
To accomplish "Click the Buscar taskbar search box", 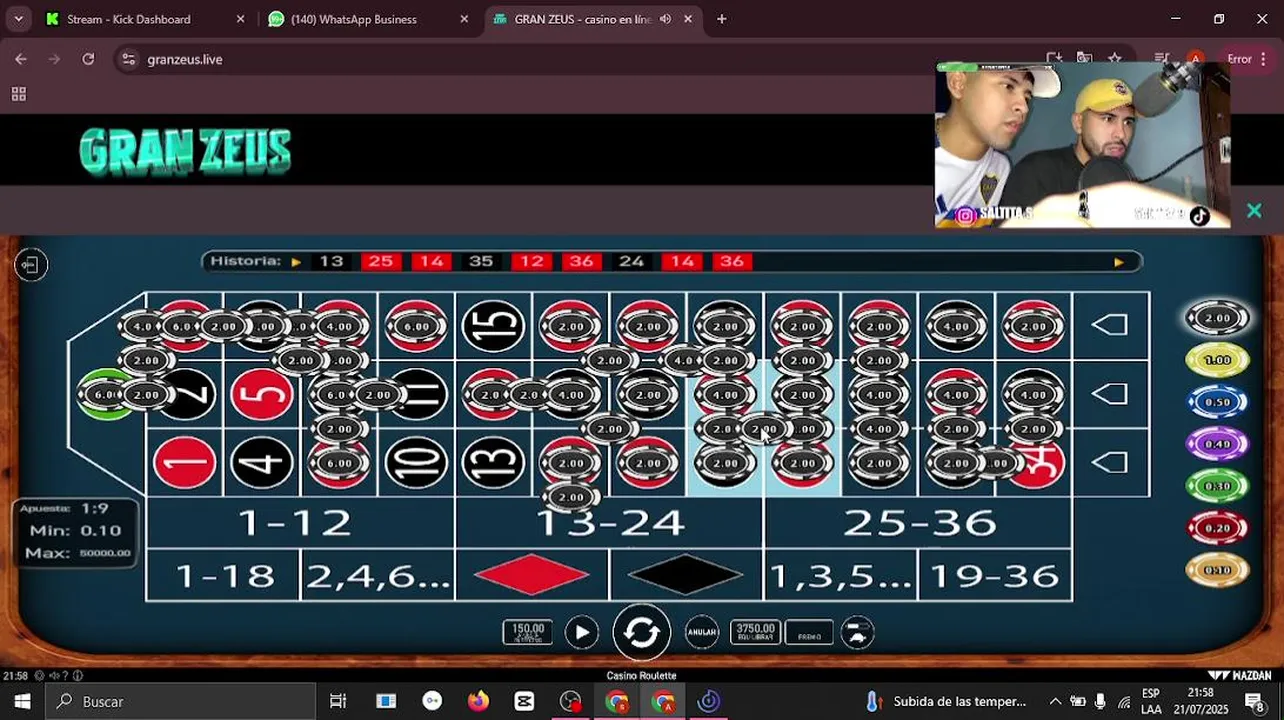I will click(182, 701).
